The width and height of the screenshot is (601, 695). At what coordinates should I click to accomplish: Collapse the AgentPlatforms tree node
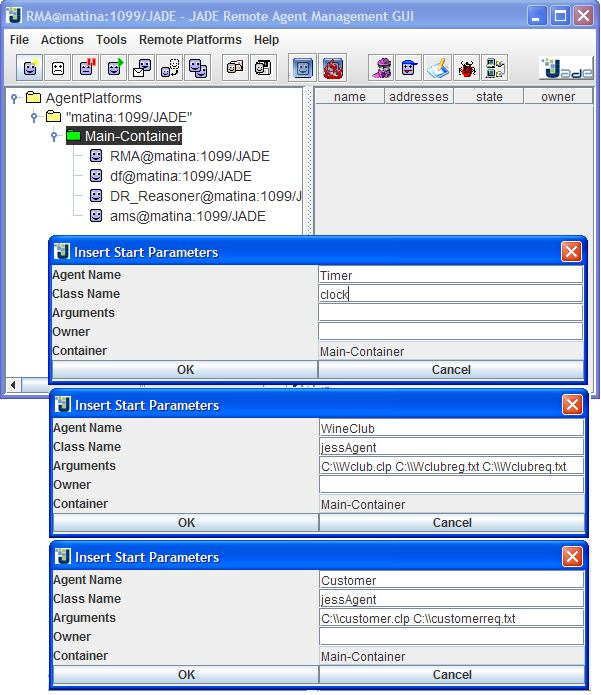point(15,98)
